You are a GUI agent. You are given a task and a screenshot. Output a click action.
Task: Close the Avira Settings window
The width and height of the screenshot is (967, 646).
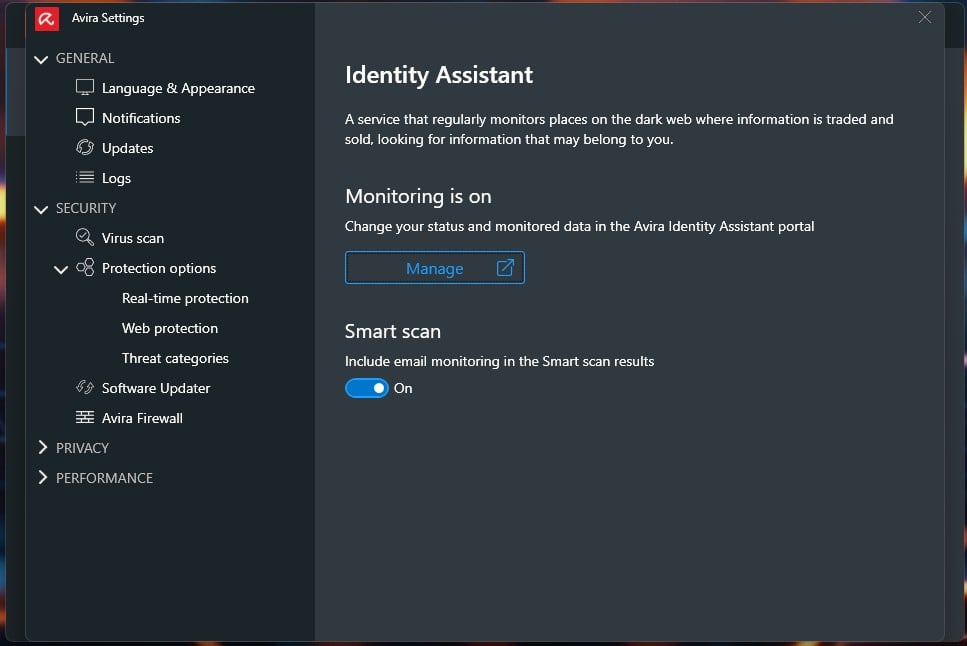pyautogui.click(x=924, y=17)
